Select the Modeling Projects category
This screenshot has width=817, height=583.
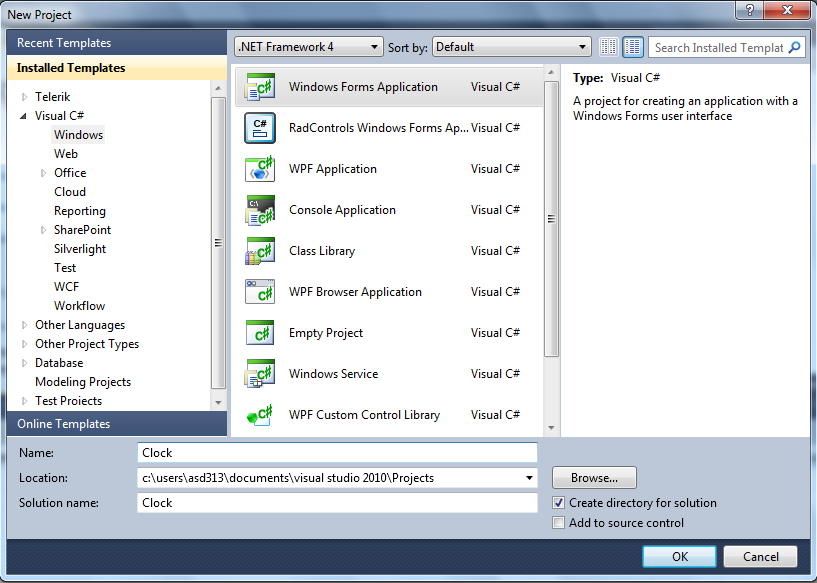click(x=83, y=382)
